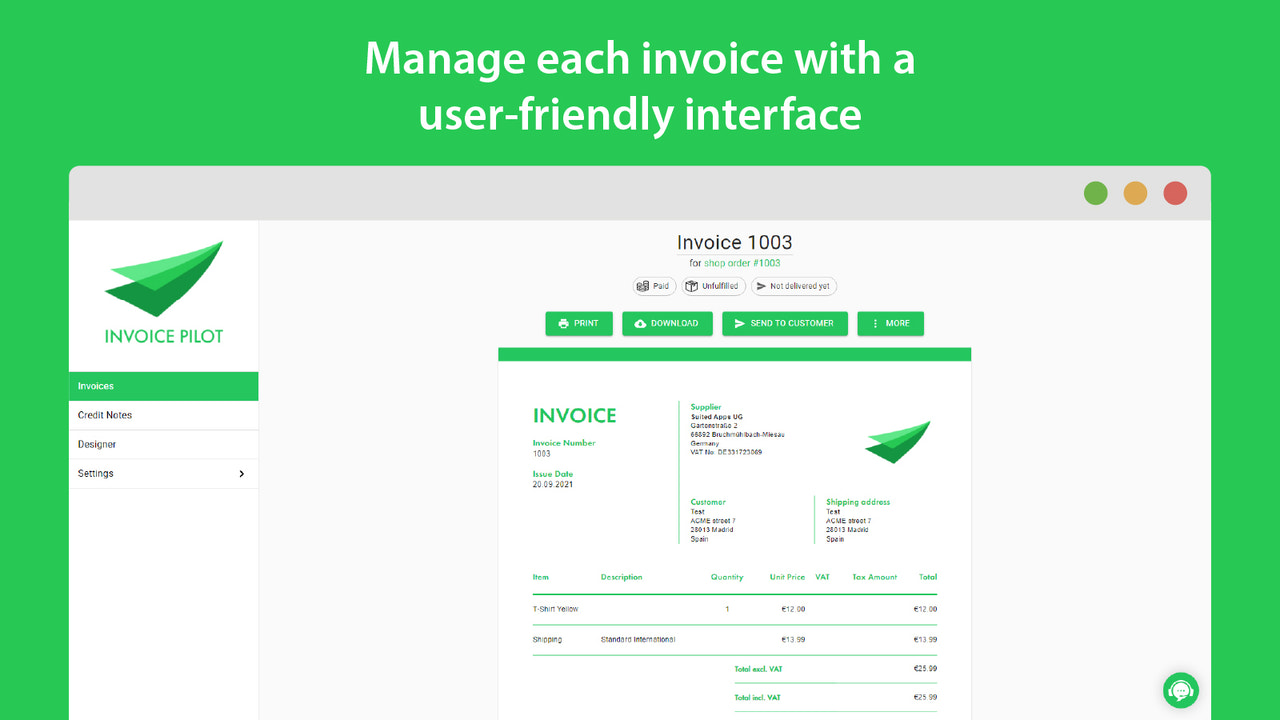Expand the Settings menu chevron
The width and height of the screenshot is (1280, 720).
coord(240,473)
